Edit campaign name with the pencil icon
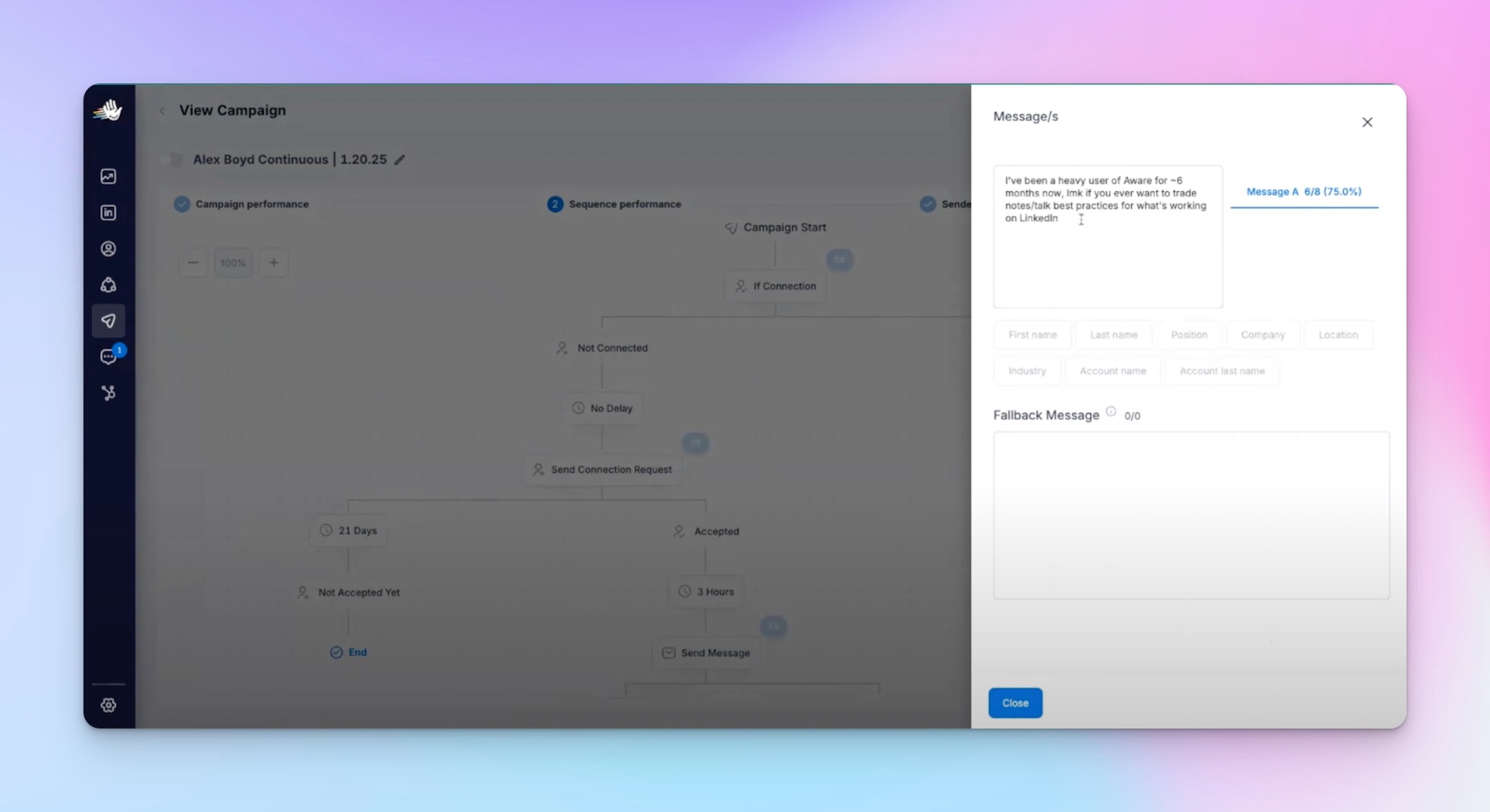This screenshot has height=812, width=1490. tap(400, 159)
